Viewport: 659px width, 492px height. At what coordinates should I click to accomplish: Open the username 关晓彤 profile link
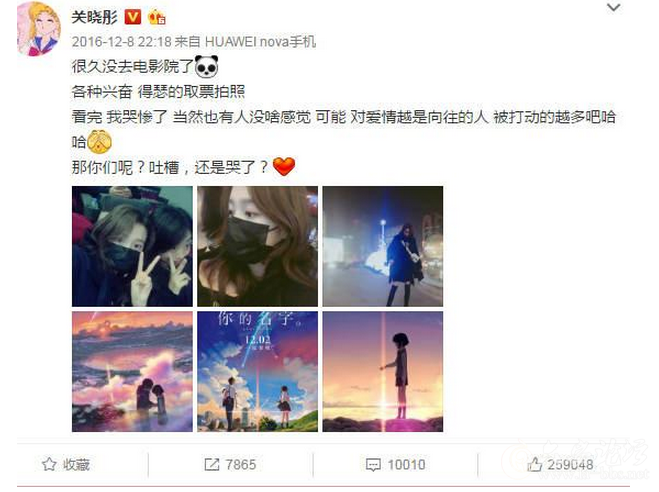95,17
